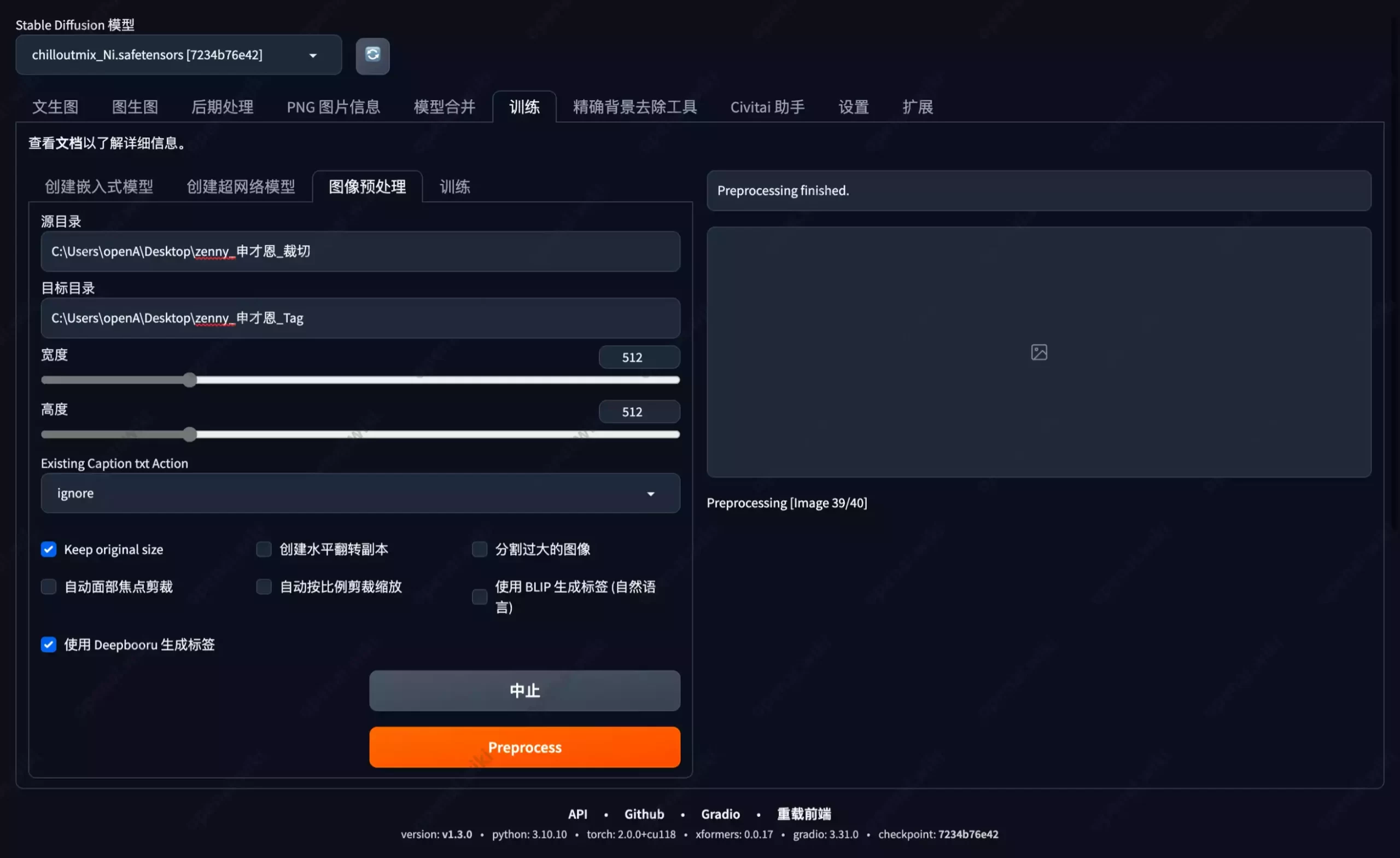
Task: Click the refresh checkpoint list icon
Action: pyautogui.click(x=373, y=55)
